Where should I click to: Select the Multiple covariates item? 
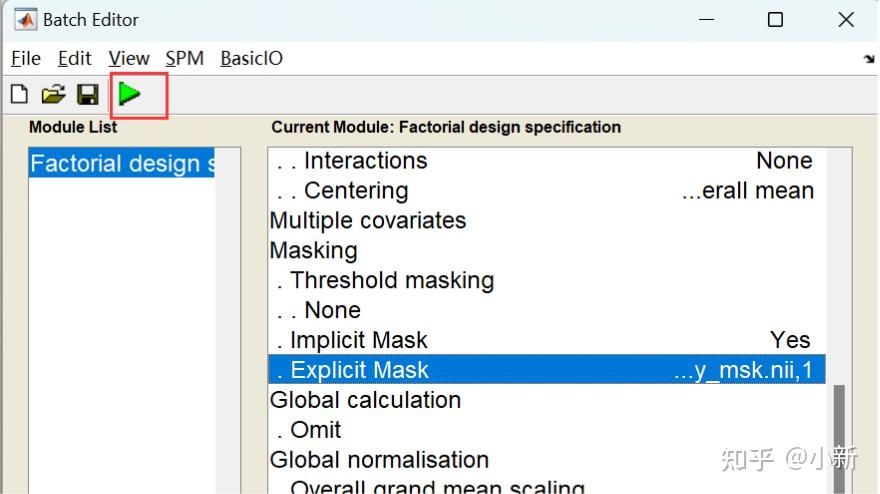(368, 221)
